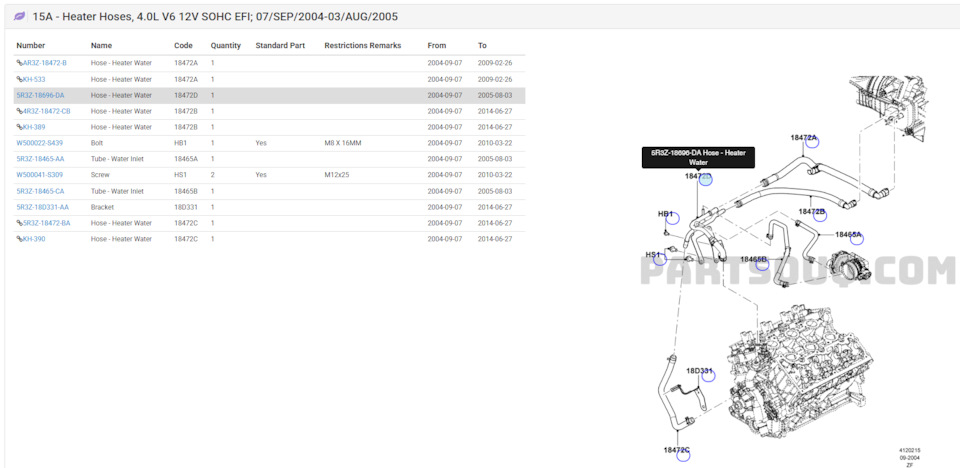
Task: Open the 5R3Z-18465-AA tube part link
Action: click(x=40, y=159)
